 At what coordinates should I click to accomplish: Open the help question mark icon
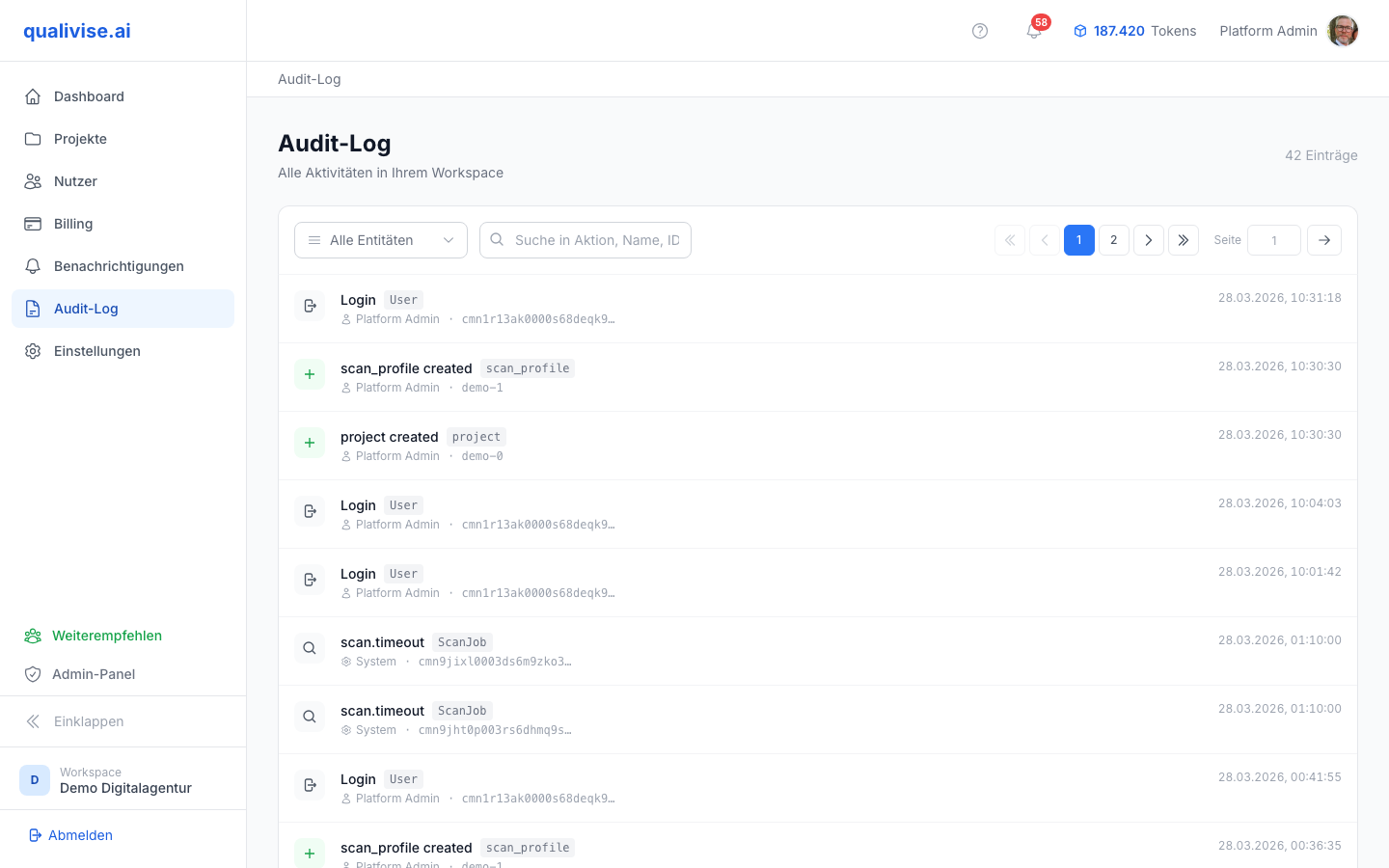[x=980, y=31]
